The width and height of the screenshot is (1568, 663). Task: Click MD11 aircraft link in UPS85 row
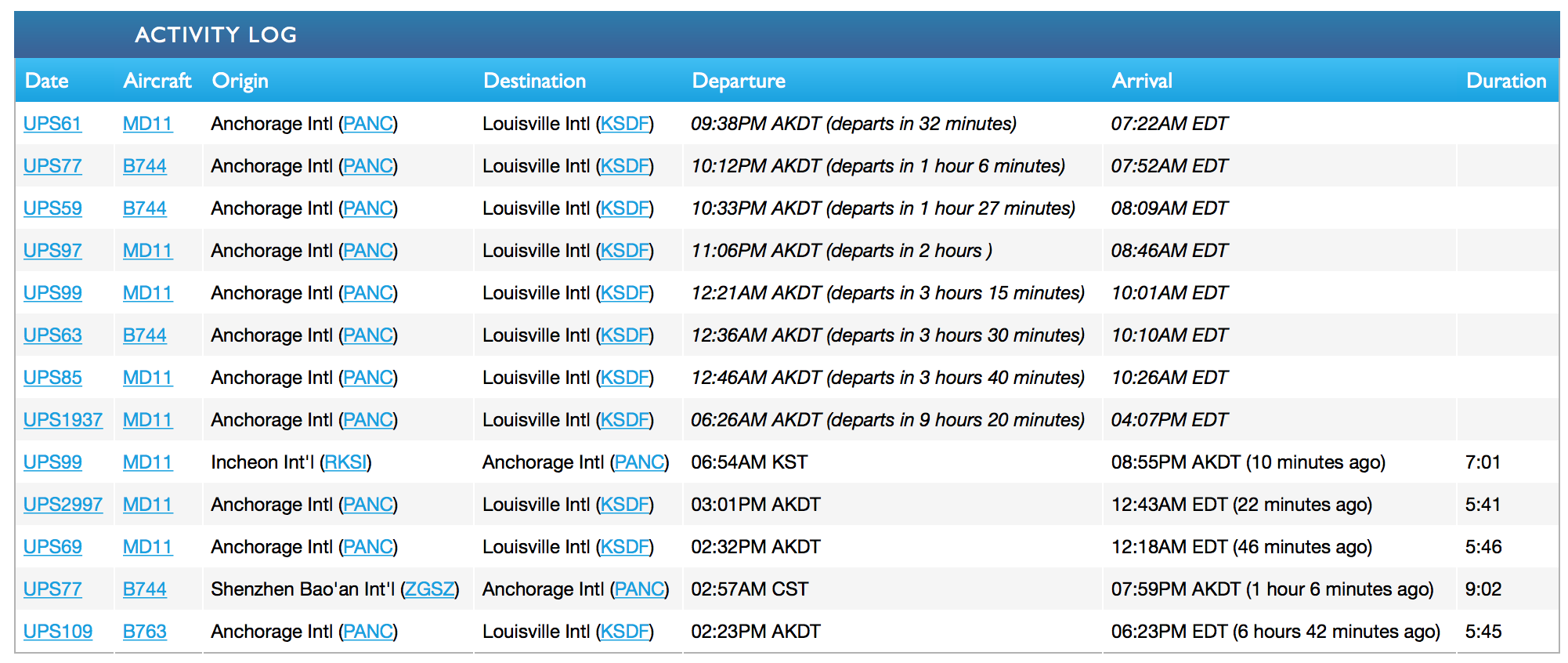tap(147, 378)
